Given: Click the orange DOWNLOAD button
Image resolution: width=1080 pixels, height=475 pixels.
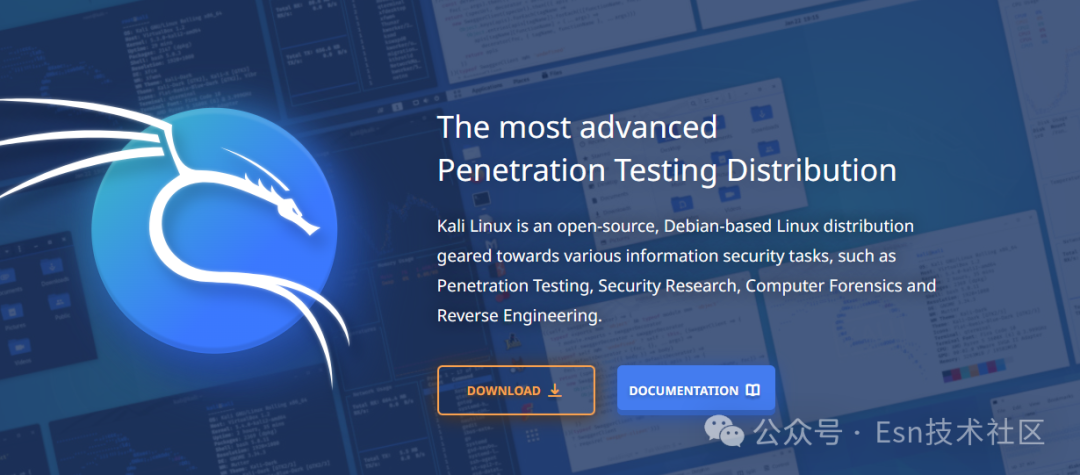Looking at the screenshot, I should point(516,390).
